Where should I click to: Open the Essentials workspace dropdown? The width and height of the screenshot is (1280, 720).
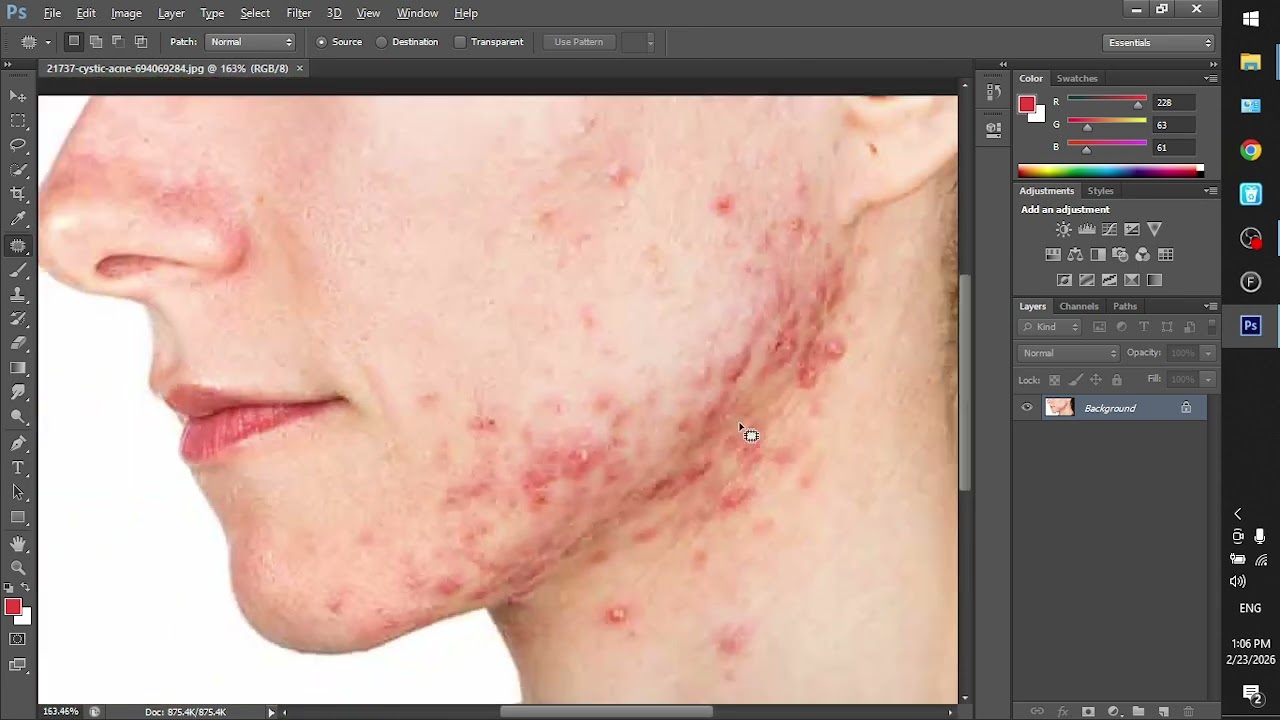pyautogui.click(x=1159, y=42)
